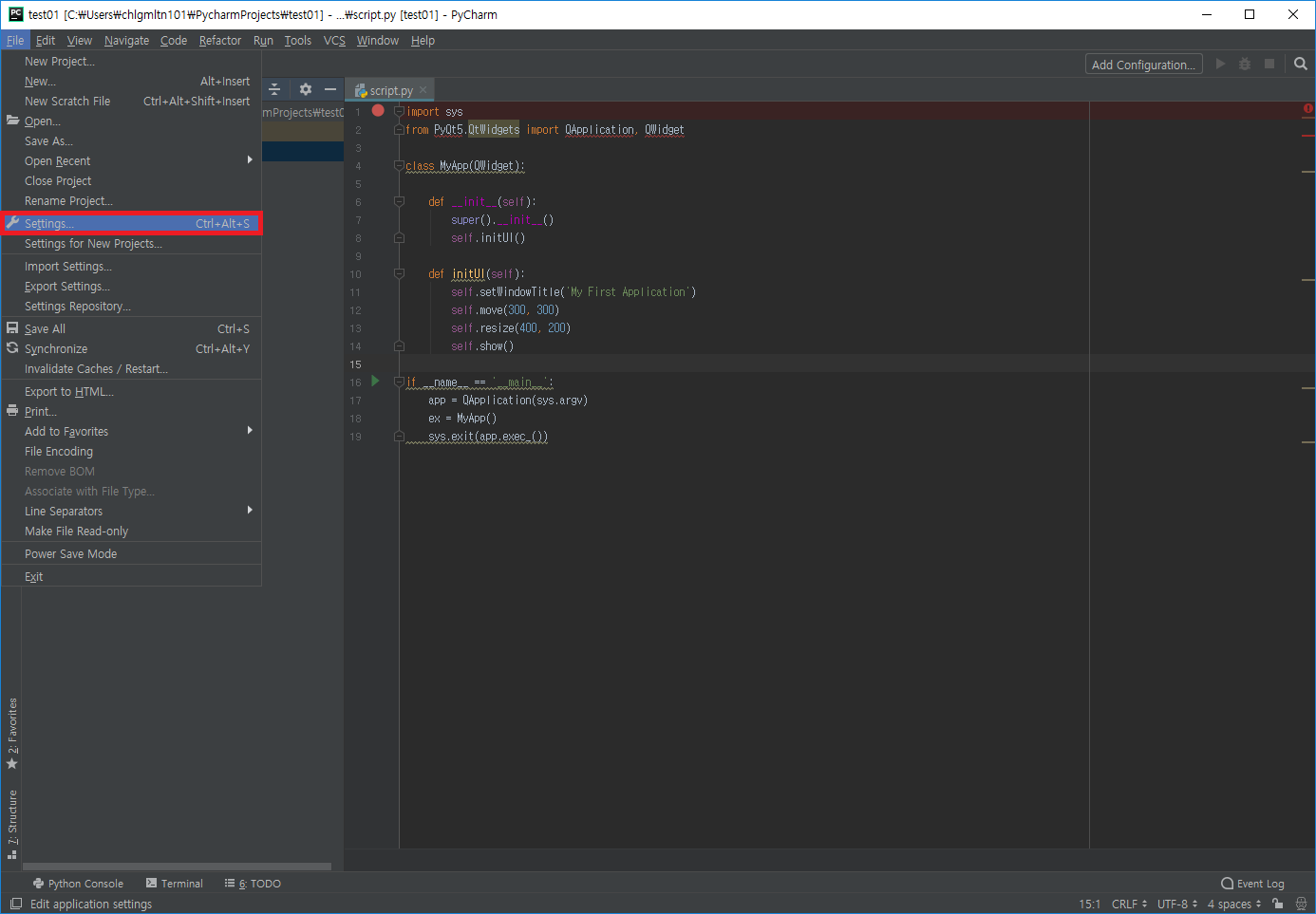Collapse the import block fold marker
The height and width of the screenshot is (914, 1316).
point(399,111)
